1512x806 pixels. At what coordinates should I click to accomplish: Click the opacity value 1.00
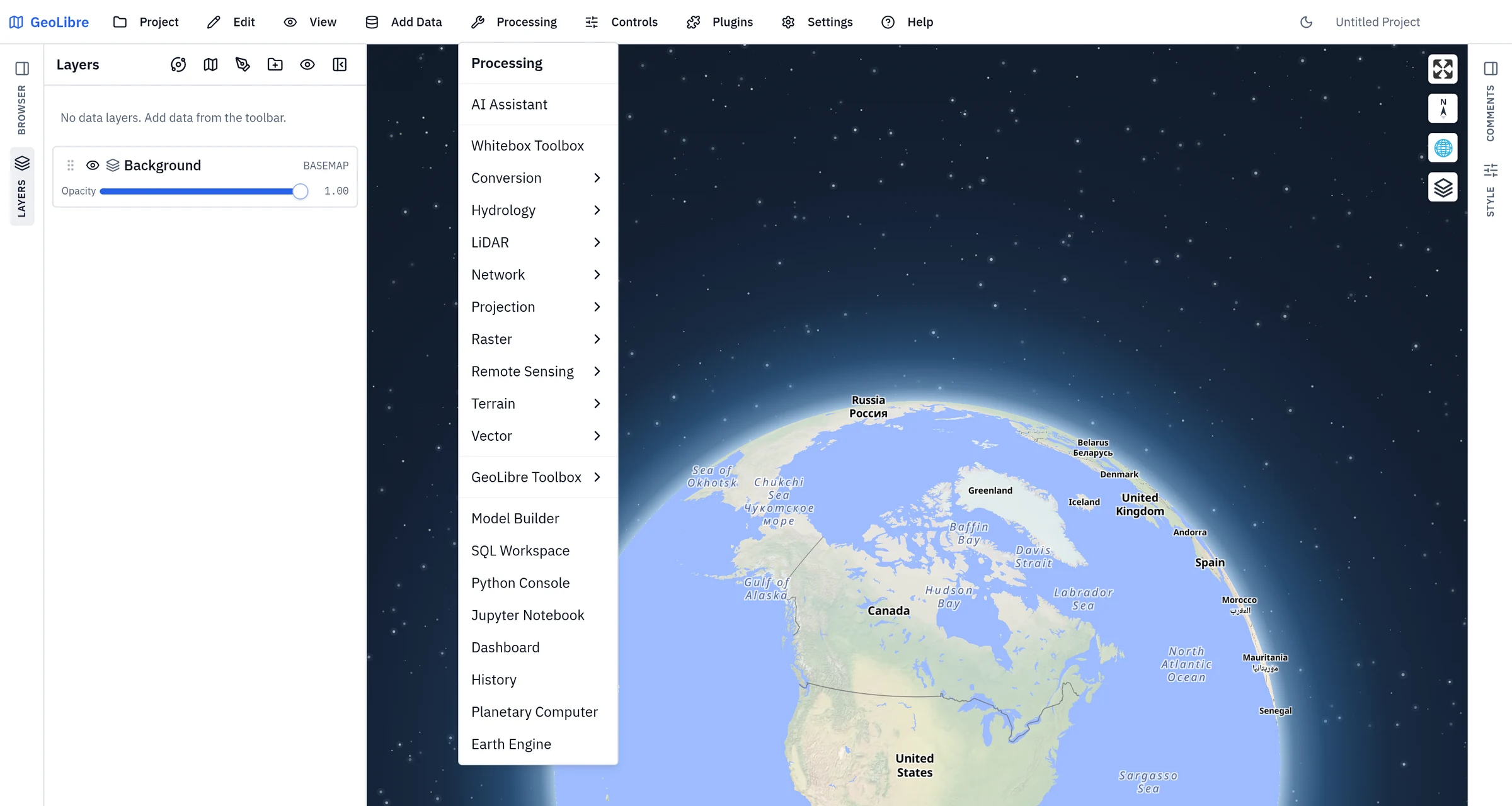coord(336,191)
